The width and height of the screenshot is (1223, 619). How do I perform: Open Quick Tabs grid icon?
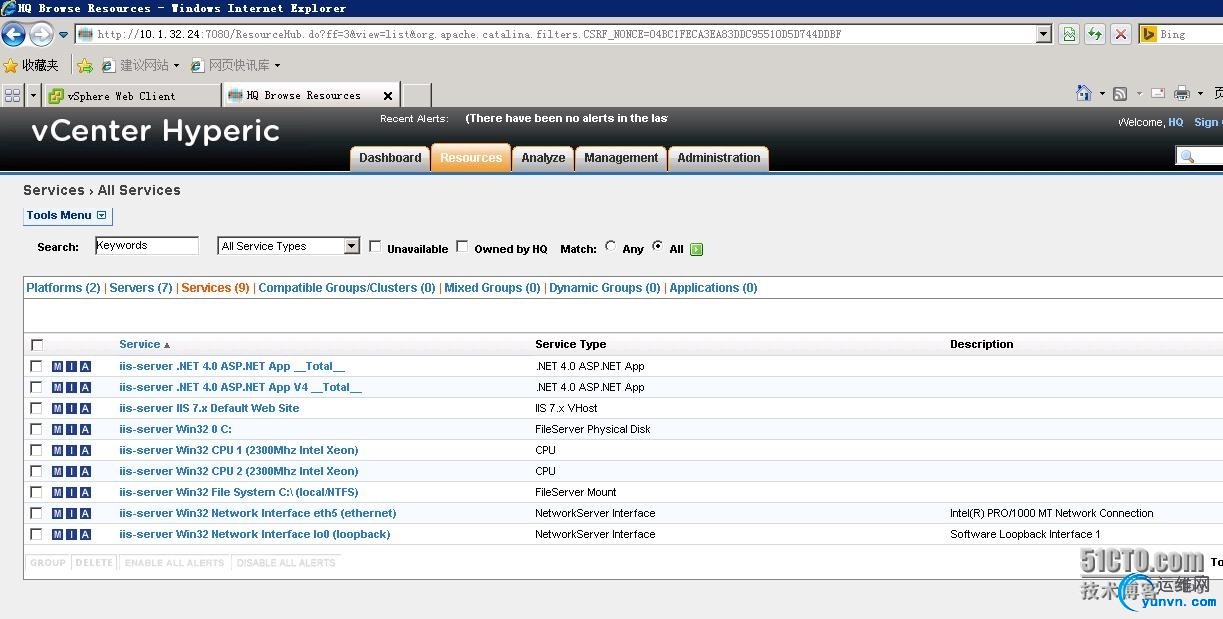(12, 95)
